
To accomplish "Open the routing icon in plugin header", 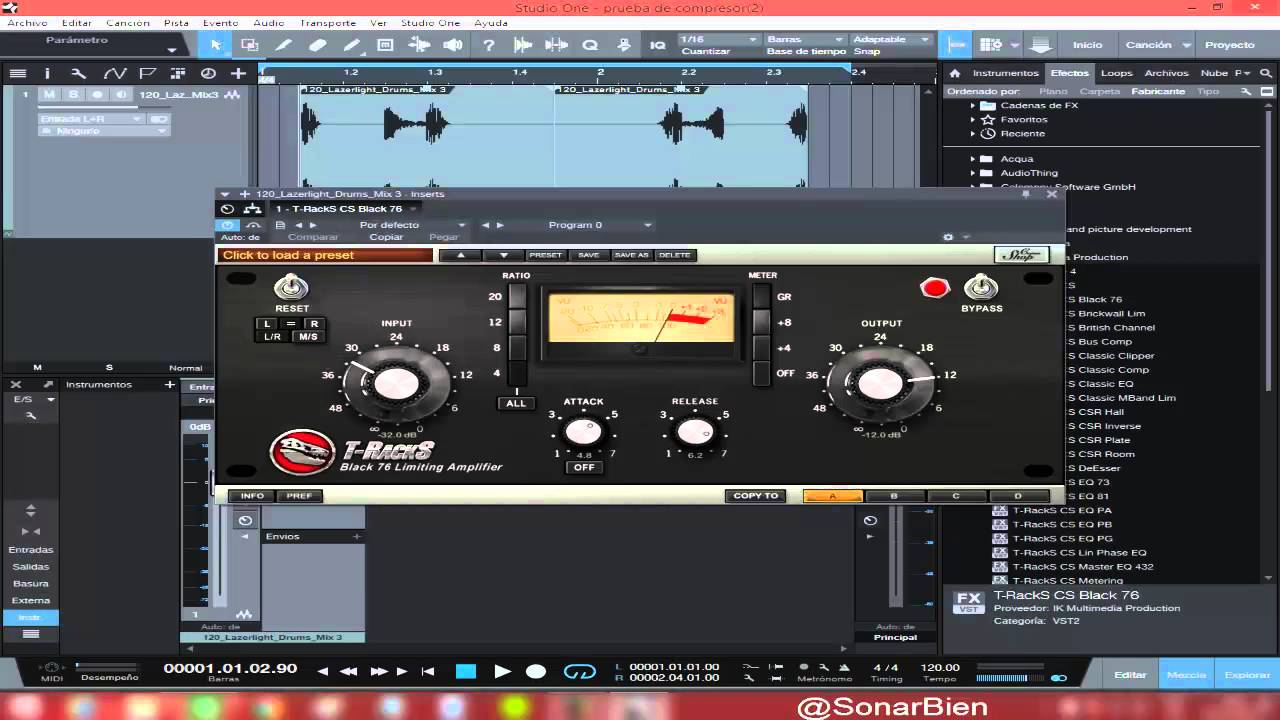I will coord(253,209).
